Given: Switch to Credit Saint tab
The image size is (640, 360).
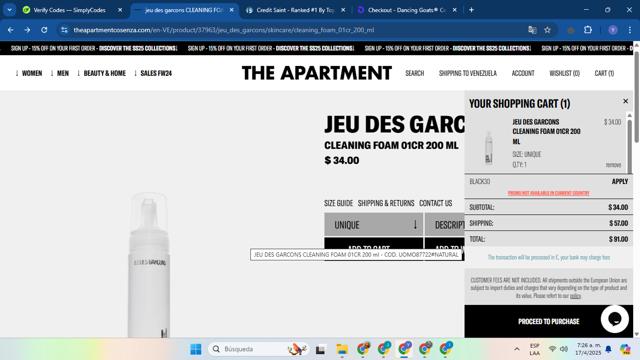Looking at the screenshot, I should [295, 10].
